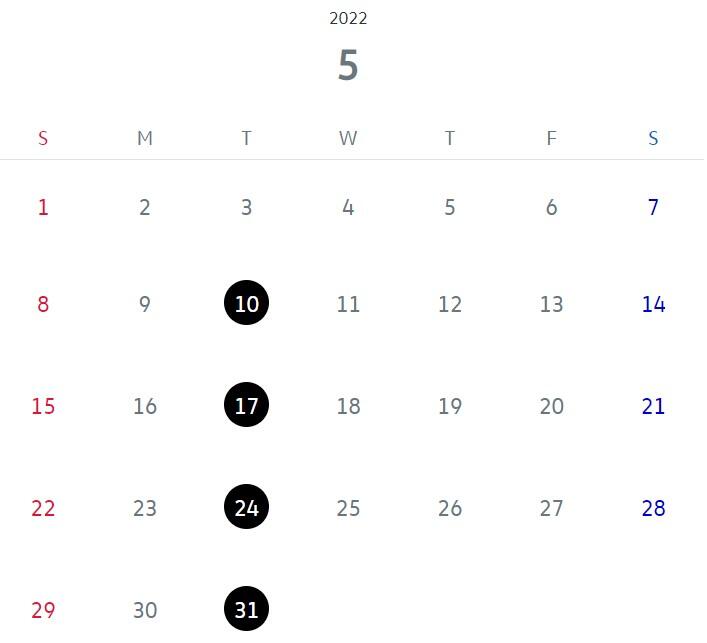
Task: Click Thursday date 19
Action: [x=450, y=406]
